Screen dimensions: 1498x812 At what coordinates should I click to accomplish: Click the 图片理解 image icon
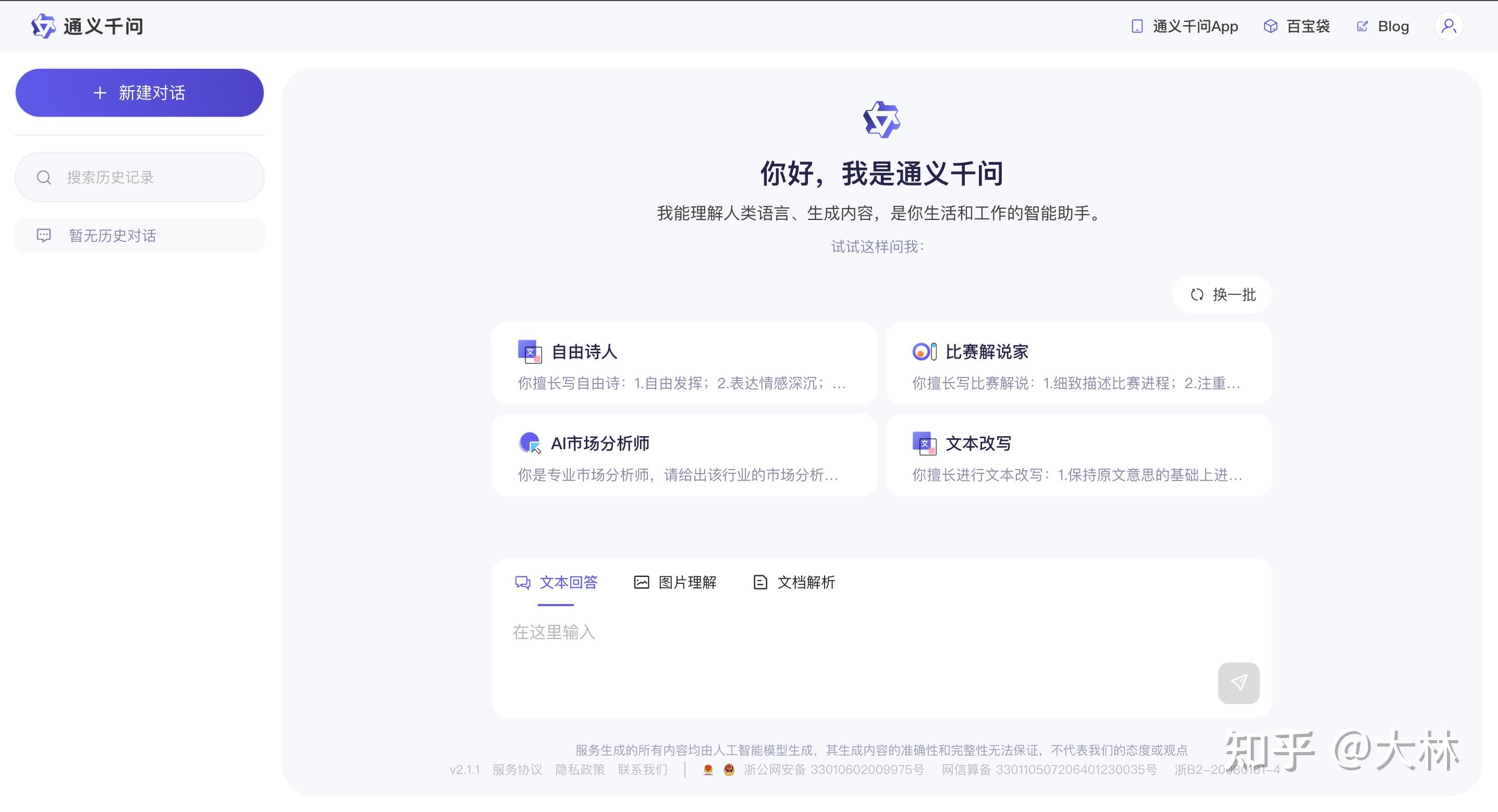tap(642, 582)
